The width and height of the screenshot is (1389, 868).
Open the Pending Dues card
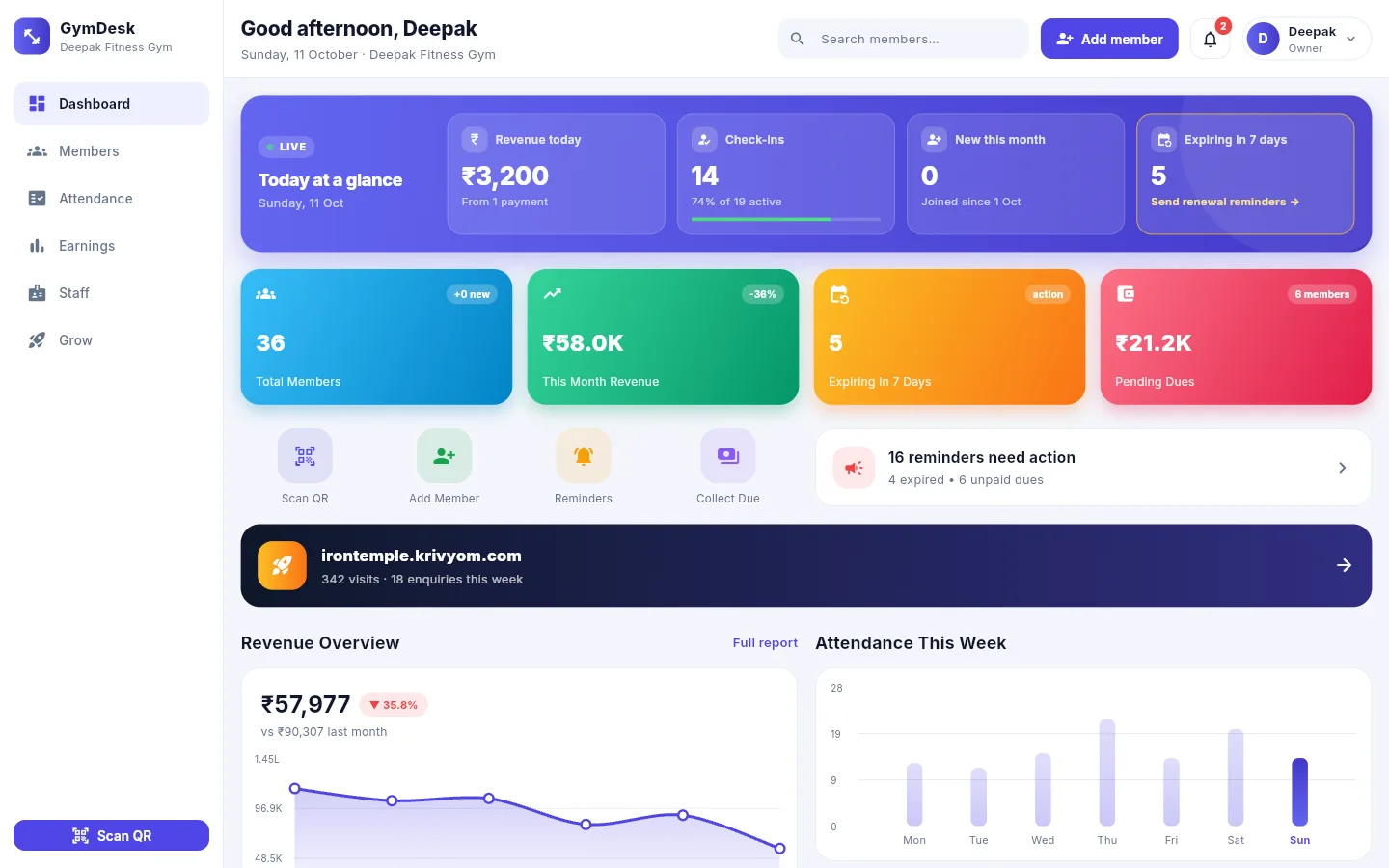coord(1236,337)
